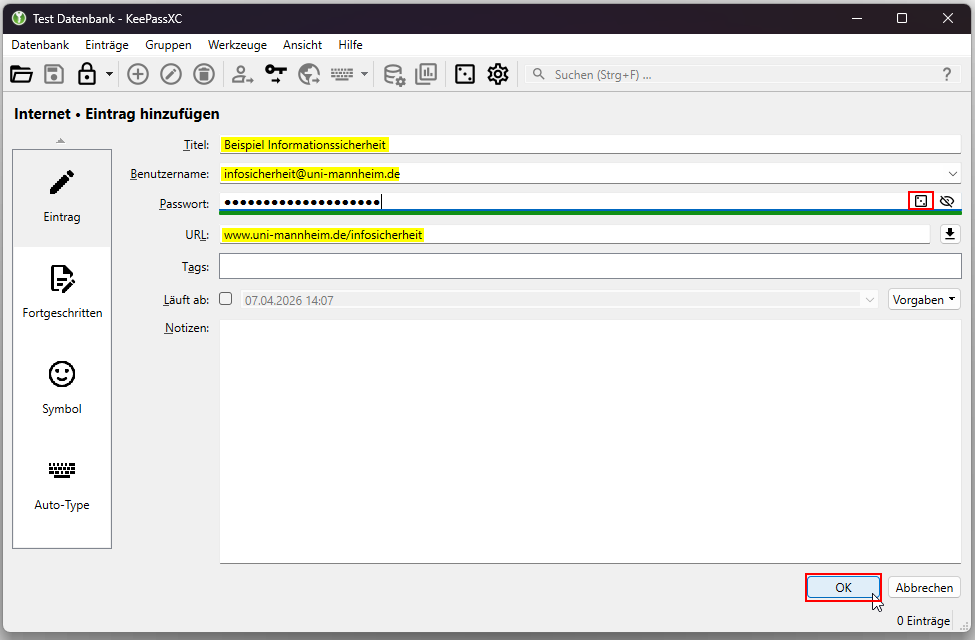Switch to the Symbol section
The width and height of the screenshot is (975, 640).
tap(62, 388)
